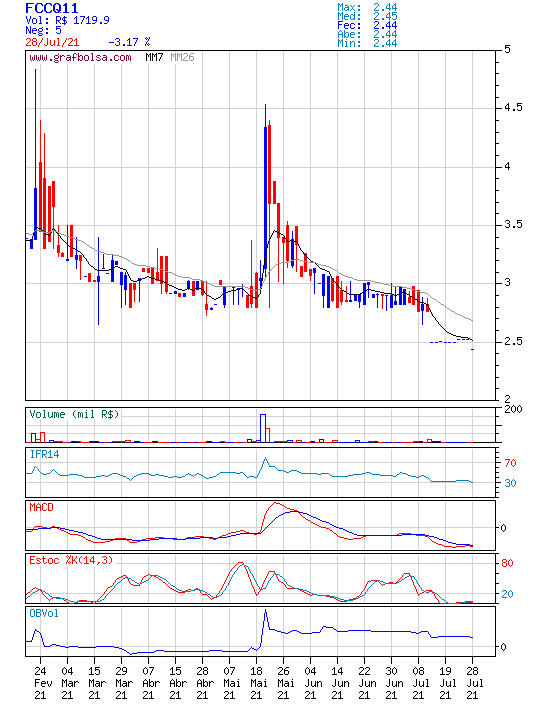This screenshot has height=720, width=545.
Task: Click the FCCQ11 ticker title
Action: click(x=51, y=8)
